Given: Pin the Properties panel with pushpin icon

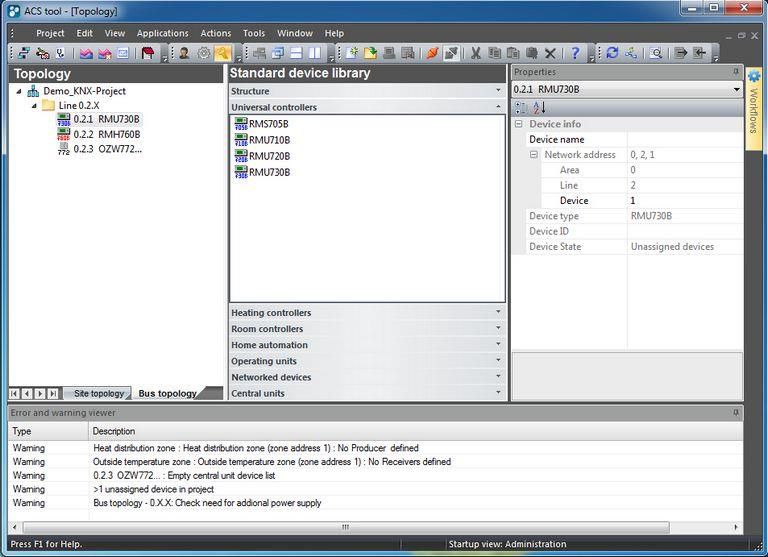Looking at the screenshot, I should (x=736, y=72).
